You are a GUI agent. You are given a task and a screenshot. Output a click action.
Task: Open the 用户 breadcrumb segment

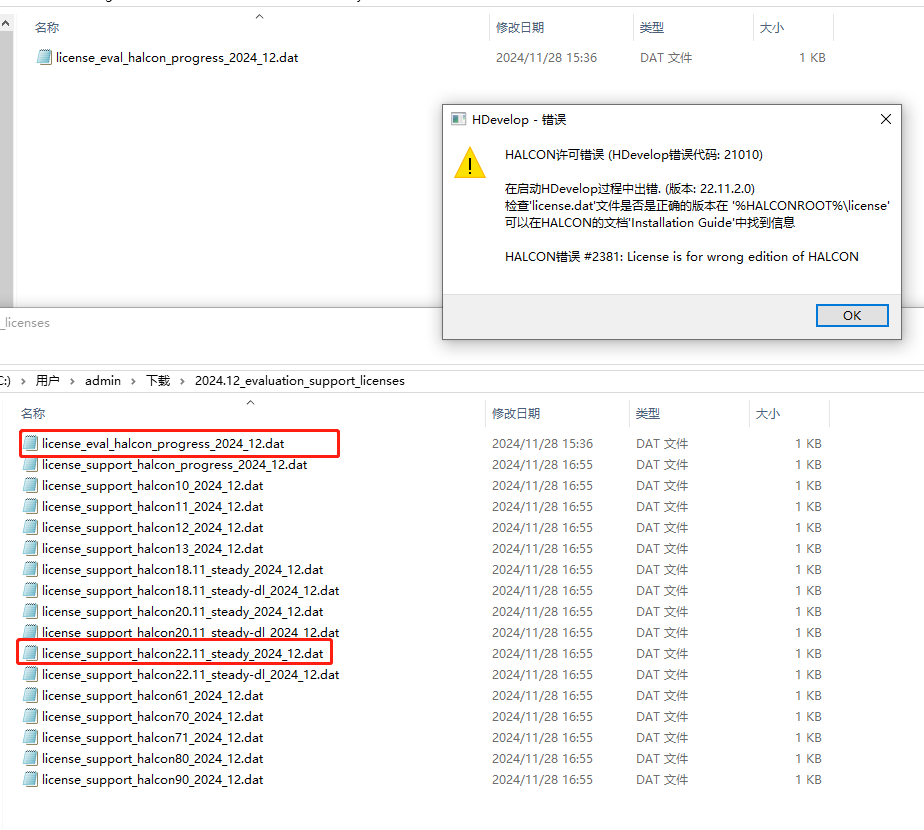click(48, 381)
